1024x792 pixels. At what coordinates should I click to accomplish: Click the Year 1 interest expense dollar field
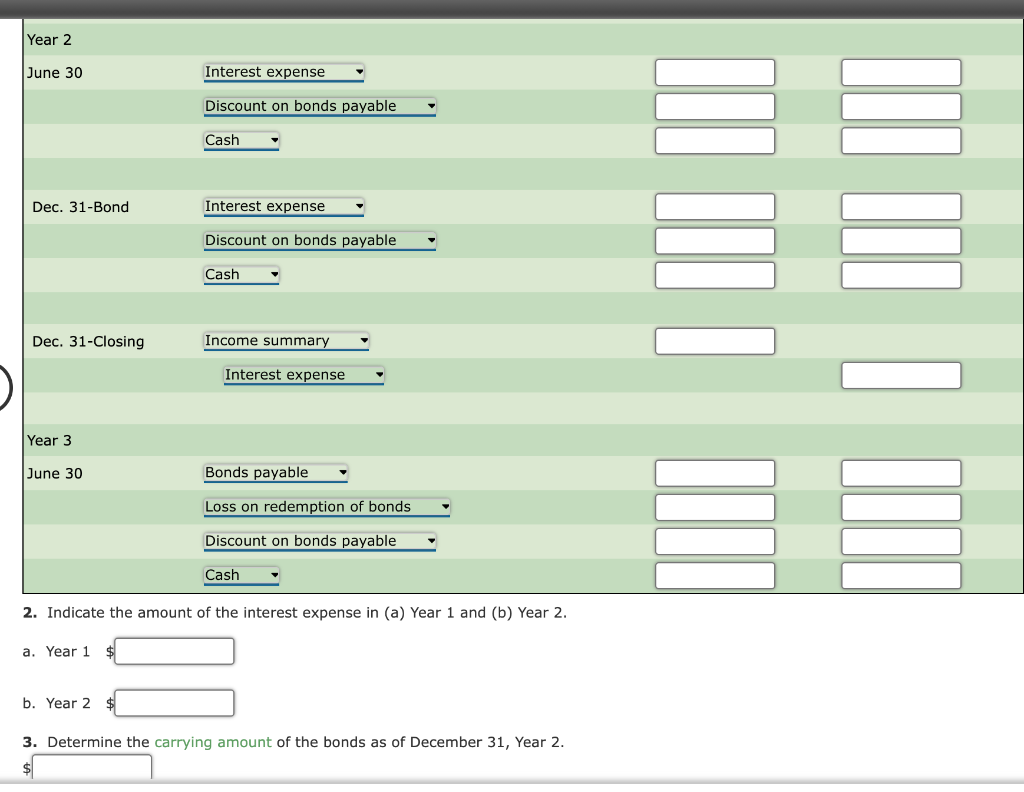(174, 651)
